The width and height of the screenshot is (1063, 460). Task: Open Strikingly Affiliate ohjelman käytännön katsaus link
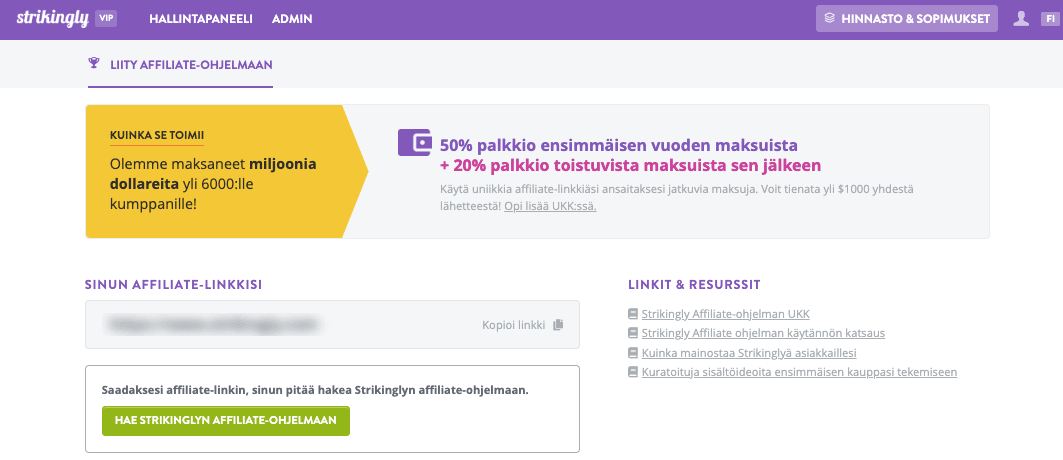click(763, 333)
